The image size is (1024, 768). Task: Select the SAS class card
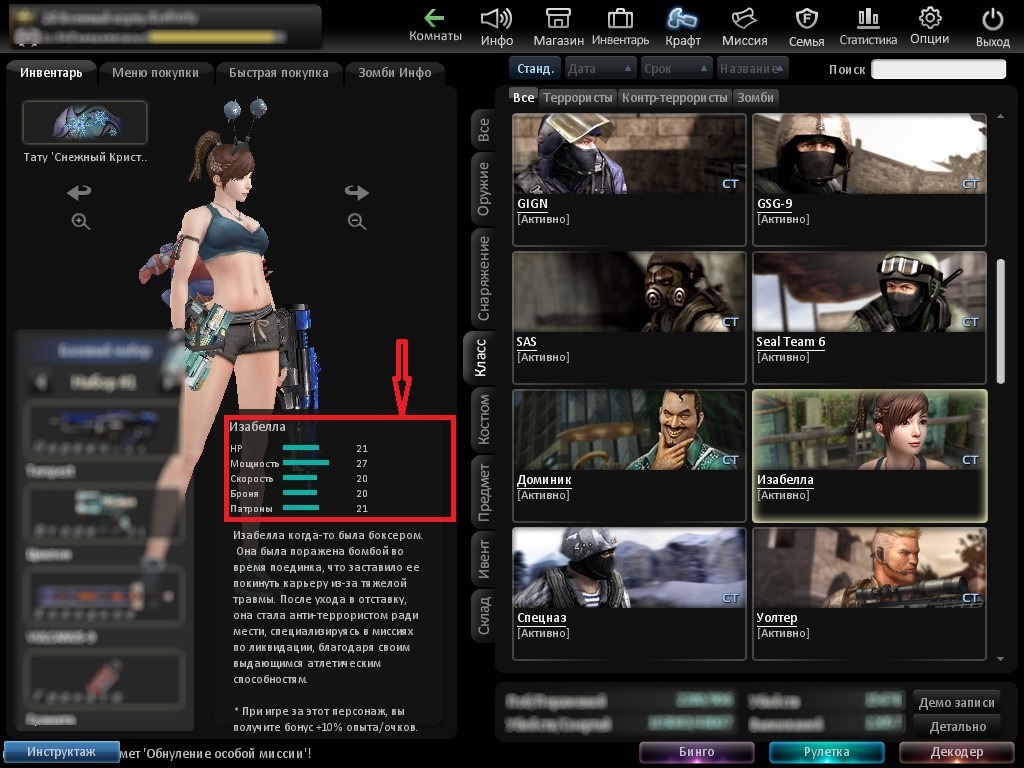tap(630, 317)
